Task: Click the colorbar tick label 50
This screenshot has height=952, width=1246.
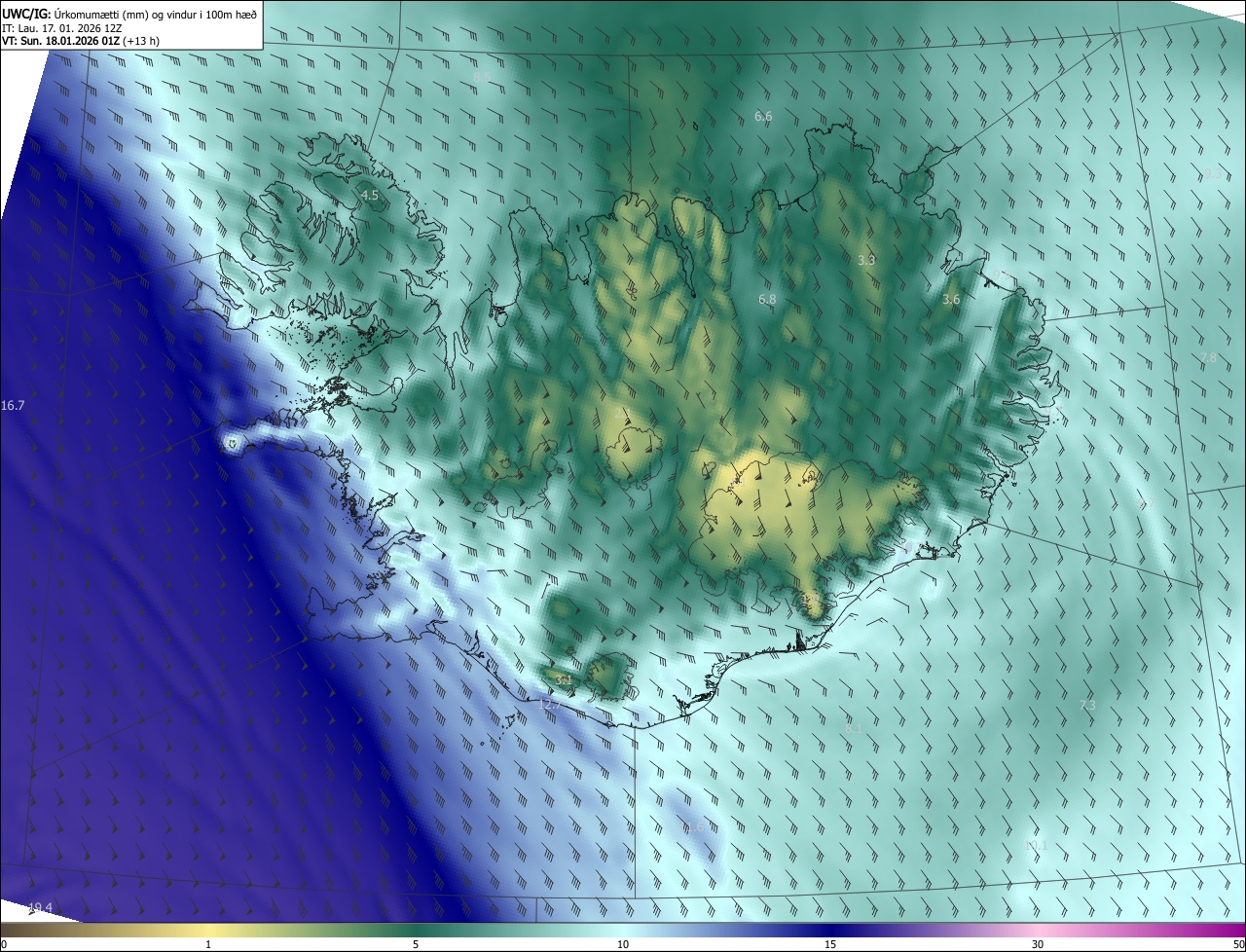Action: [1238, 945]
